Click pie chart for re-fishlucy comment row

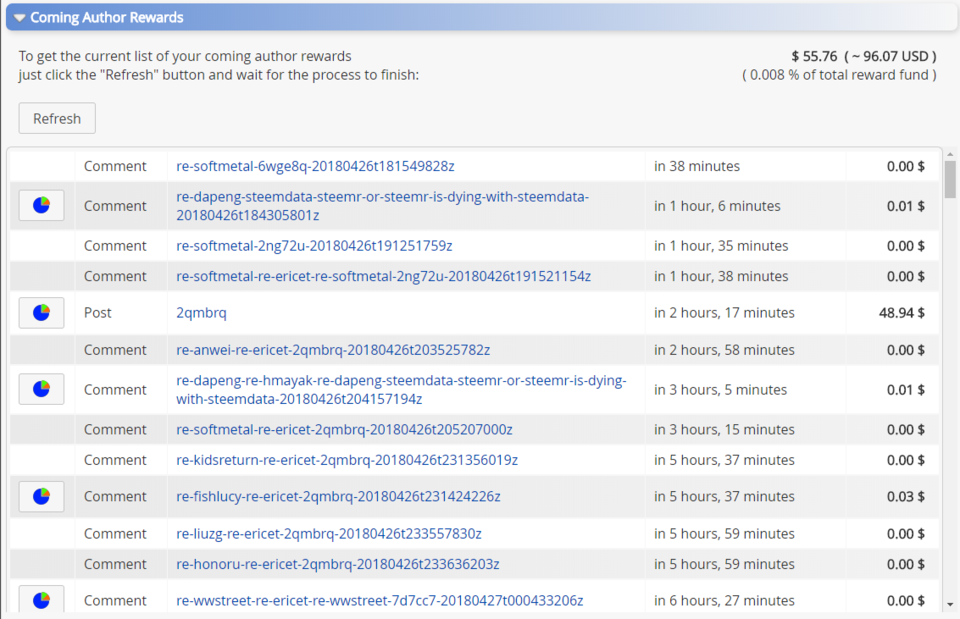41,496
